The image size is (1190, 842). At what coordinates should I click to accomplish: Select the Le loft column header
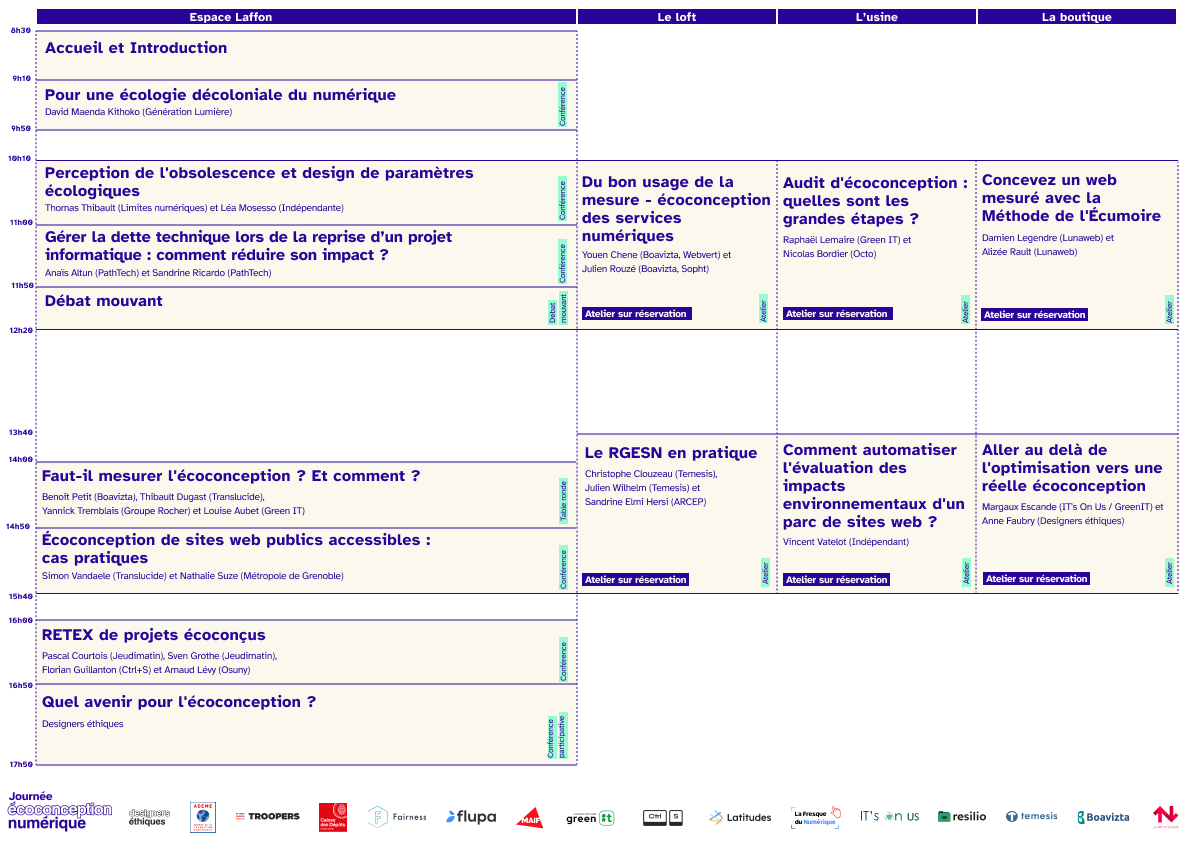(x=676, y=17)
